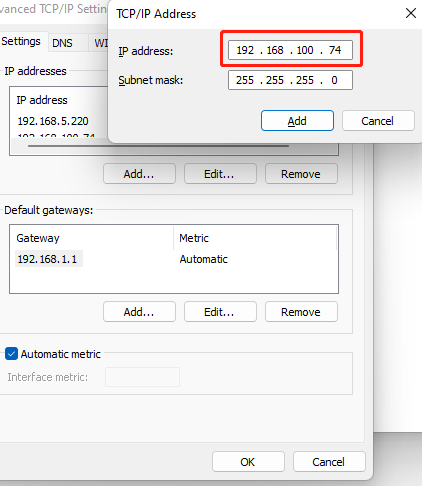Viewport: 422px width, 486px height.
Task: Remove the selected default gateway
Action: point(301,312)
